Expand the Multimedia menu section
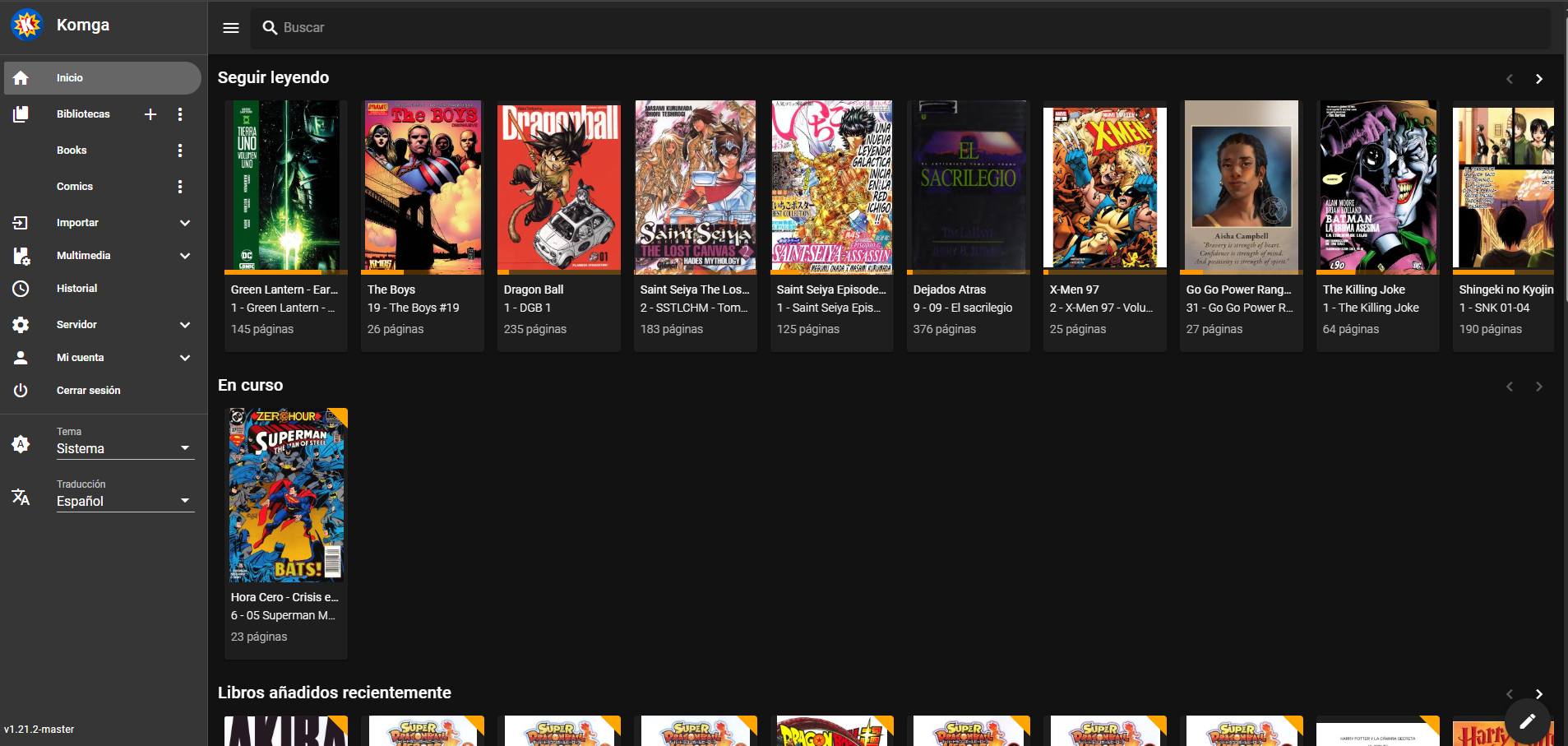The height and width of the screenshot is (746, 1568). coord(185,256)
